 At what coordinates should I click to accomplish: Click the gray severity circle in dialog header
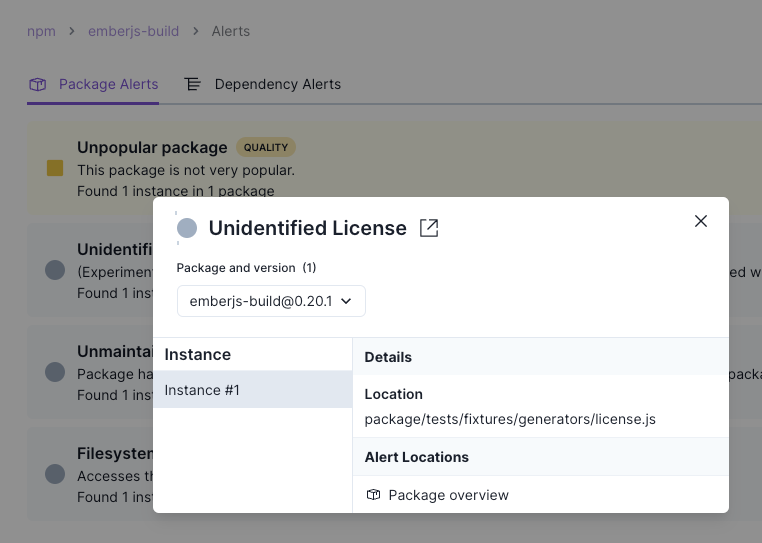(x=187, y=228)
